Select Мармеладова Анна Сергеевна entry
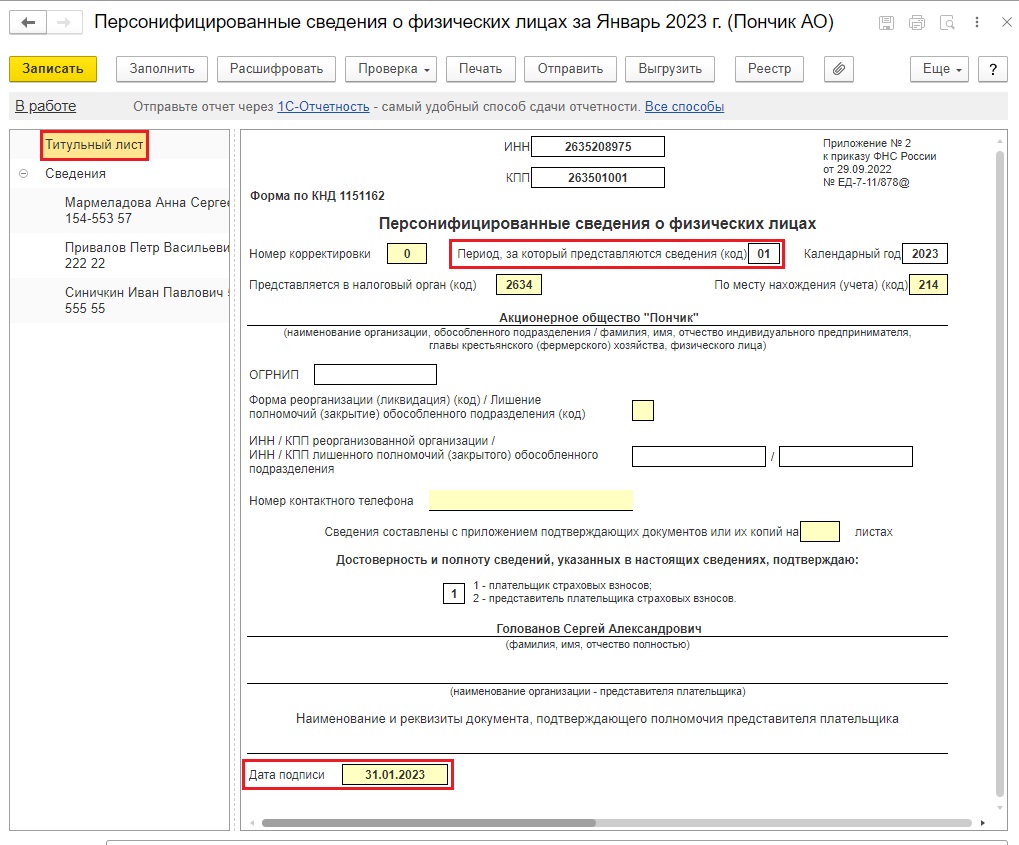The height and width of the screenshot is (845, 1019). click(146, 211)
